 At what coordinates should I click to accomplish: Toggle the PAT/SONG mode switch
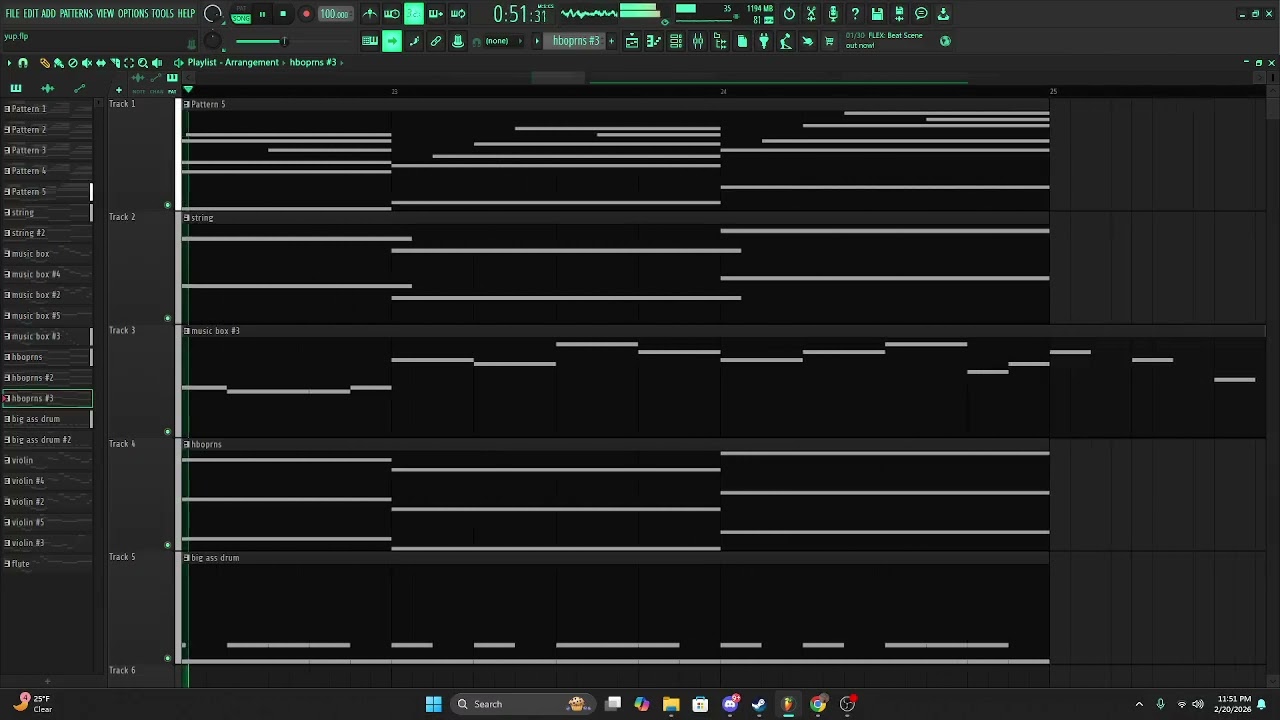(241, 14)
